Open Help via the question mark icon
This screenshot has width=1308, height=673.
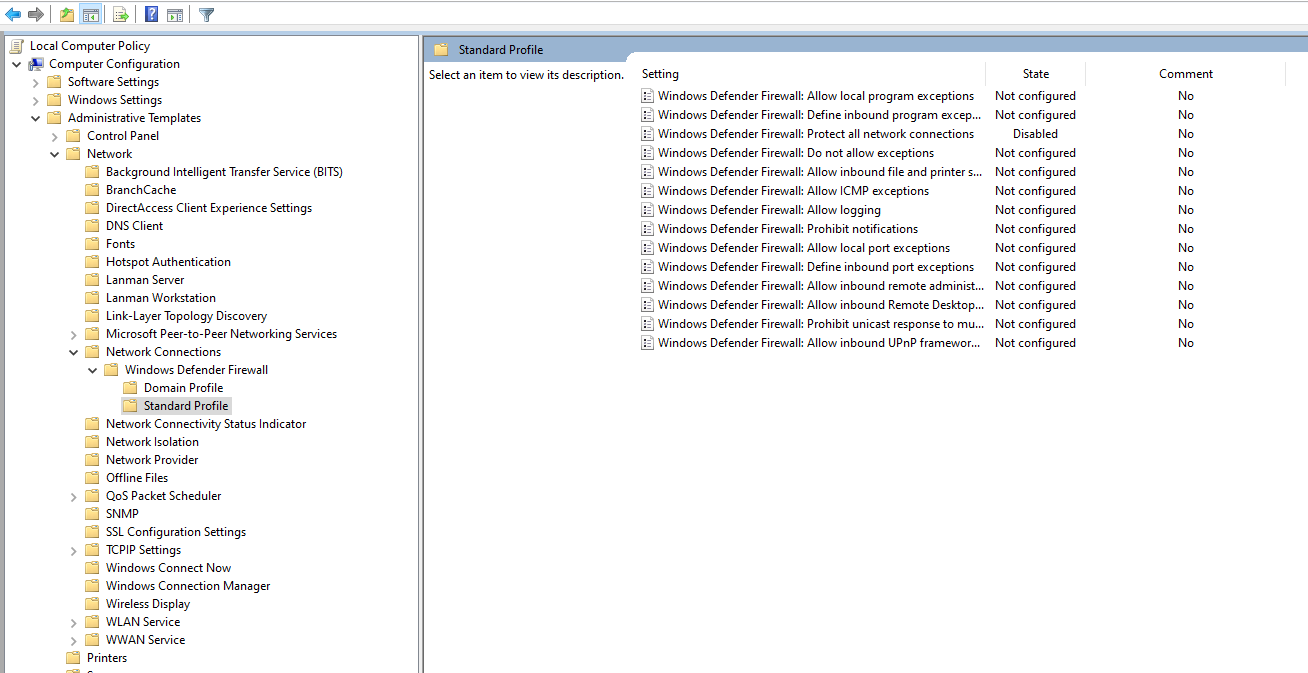pos(151,14)
